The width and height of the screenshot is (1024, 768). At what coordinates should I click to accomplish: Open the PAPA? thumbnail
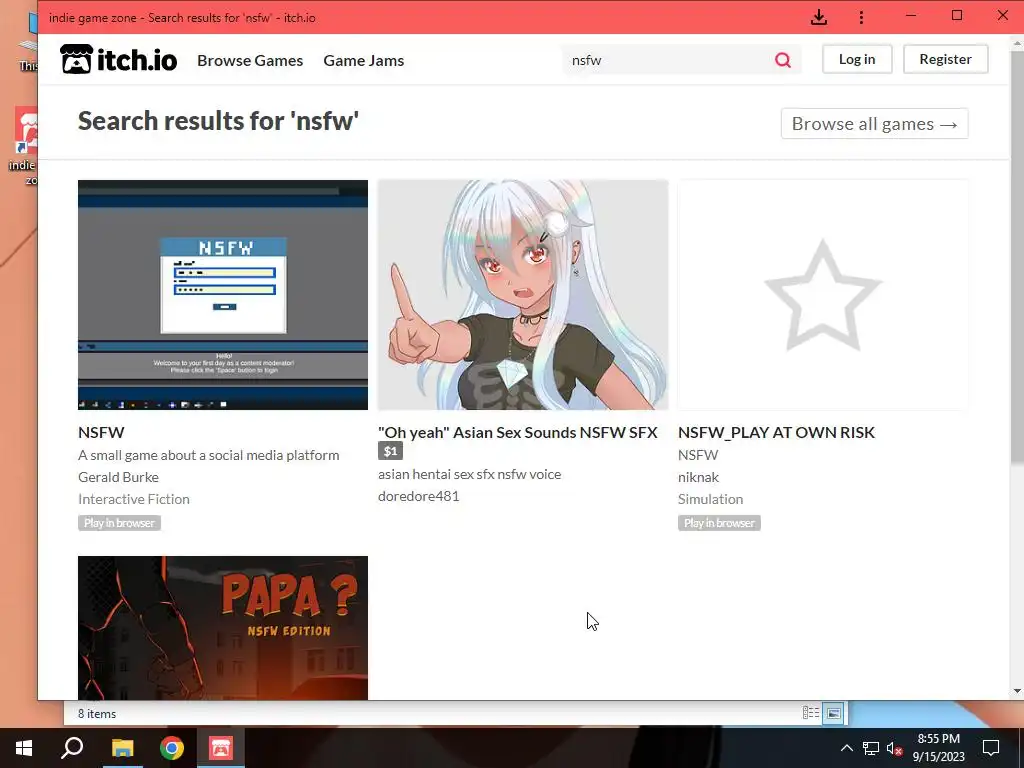tap(223, 628)
